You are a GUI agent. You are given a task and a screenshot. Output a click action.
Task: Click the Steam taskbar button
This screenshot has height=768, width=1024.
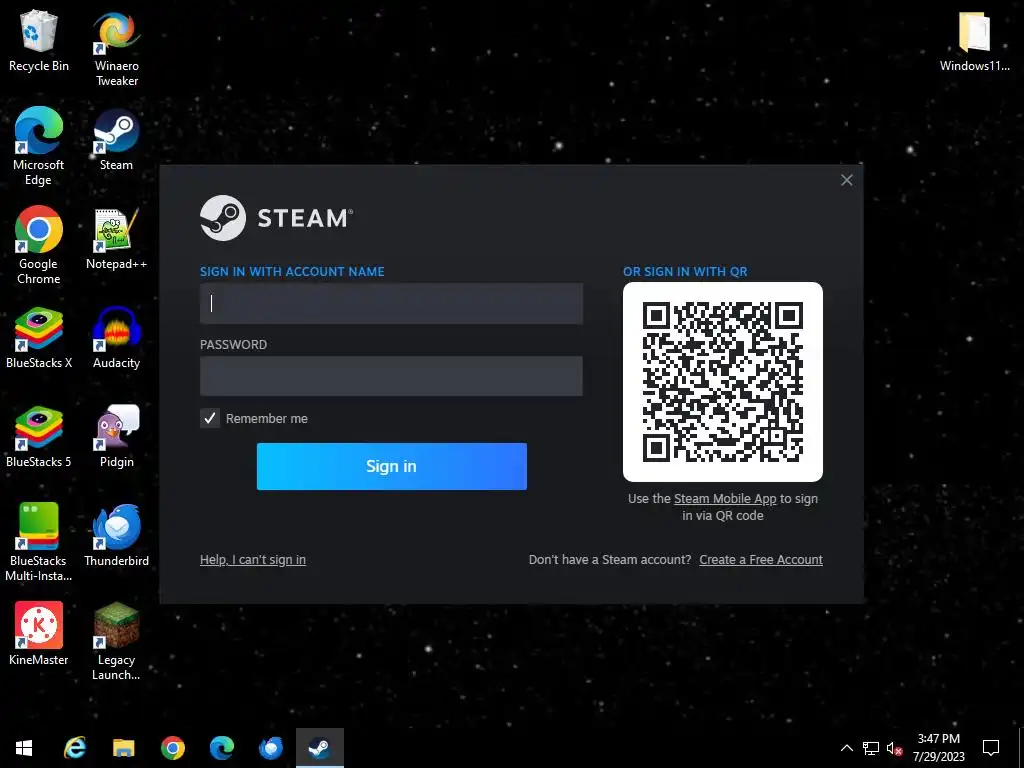(x=319, y=748)
